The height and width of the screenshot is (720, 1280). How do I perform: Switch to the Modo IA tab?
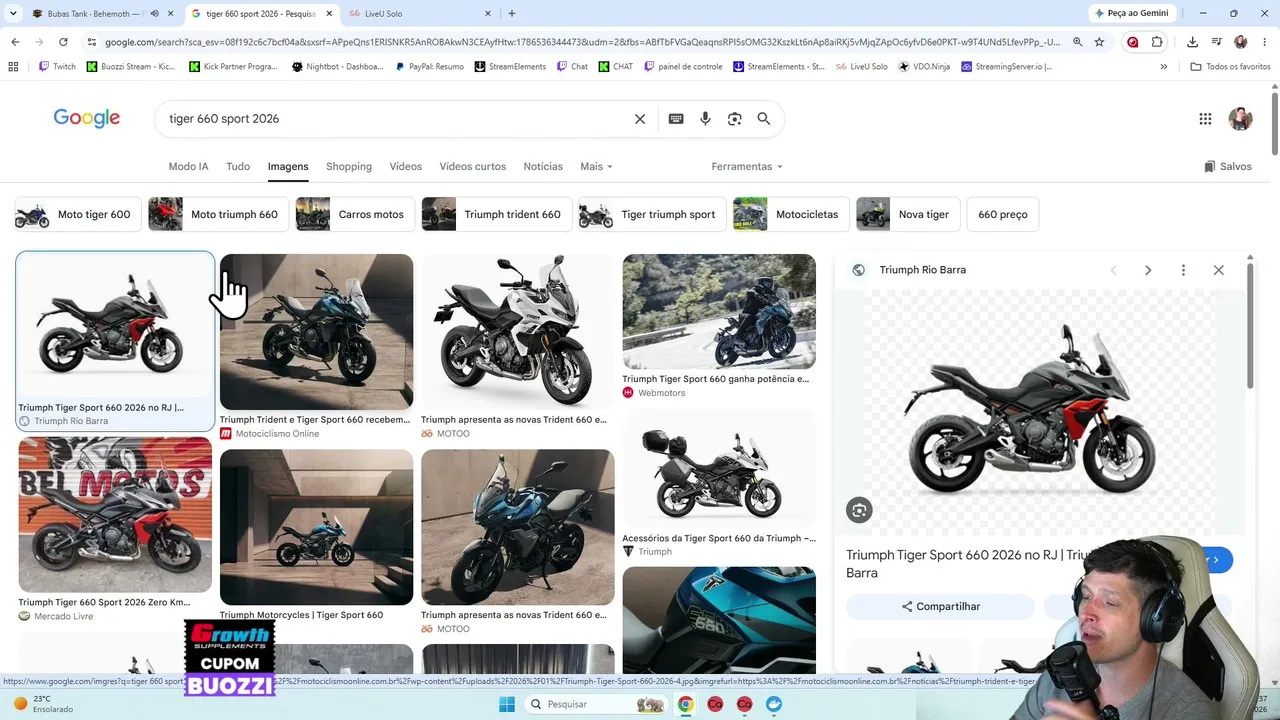click(x=189, y=166)
